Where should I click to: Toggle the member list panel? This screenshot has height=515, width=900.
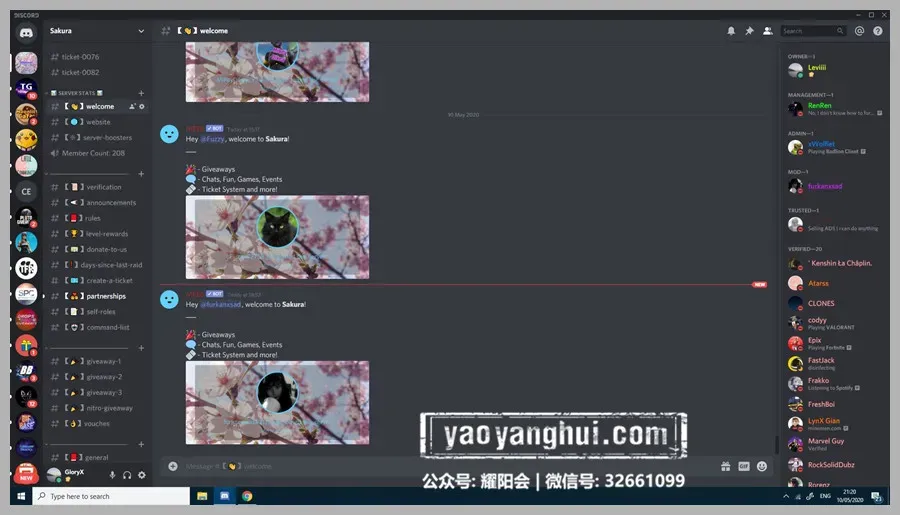[x=767, y=31]
